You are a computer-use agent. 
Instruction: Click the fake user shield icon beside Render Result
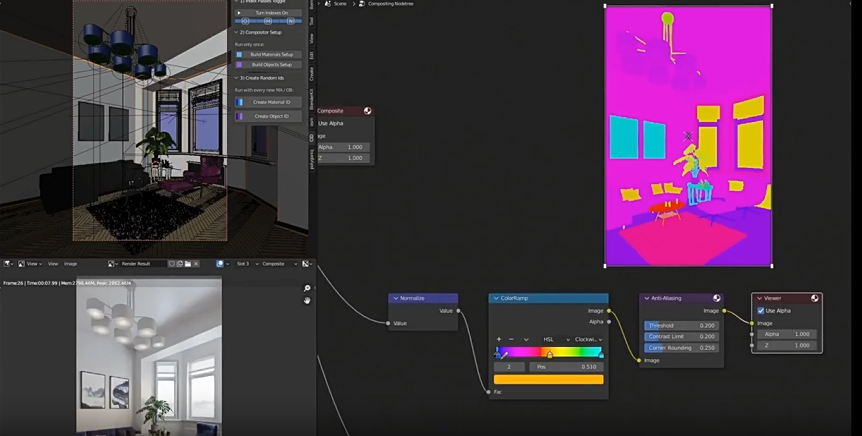172,264
